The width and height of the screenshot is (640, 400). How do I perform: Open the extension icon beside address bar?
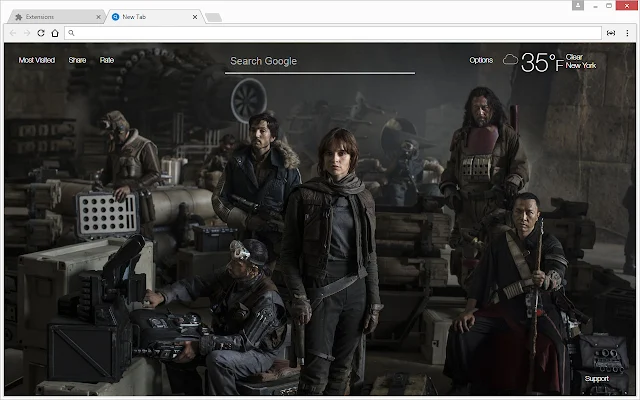pyautogui.click(x=611, y=33)
